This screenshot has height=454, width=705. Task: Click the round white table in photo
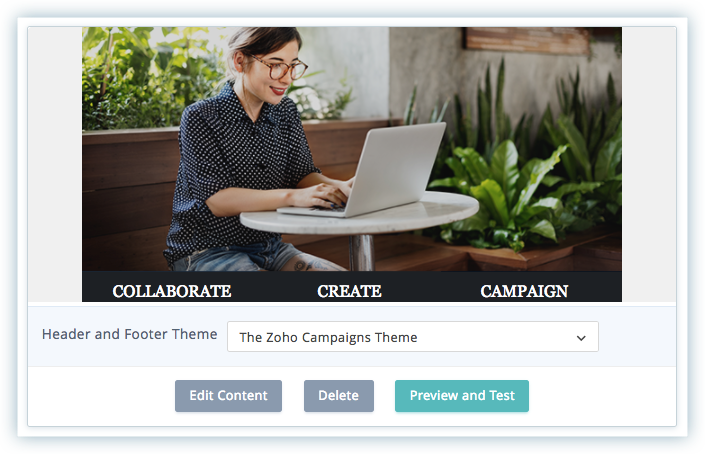pos(360,216)
